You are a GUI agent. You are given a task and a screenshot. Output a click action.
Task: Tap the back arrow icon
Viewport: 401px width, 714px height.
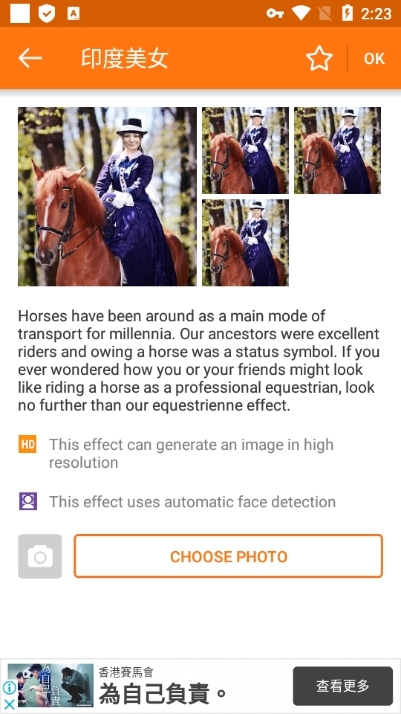click(30, 58)
